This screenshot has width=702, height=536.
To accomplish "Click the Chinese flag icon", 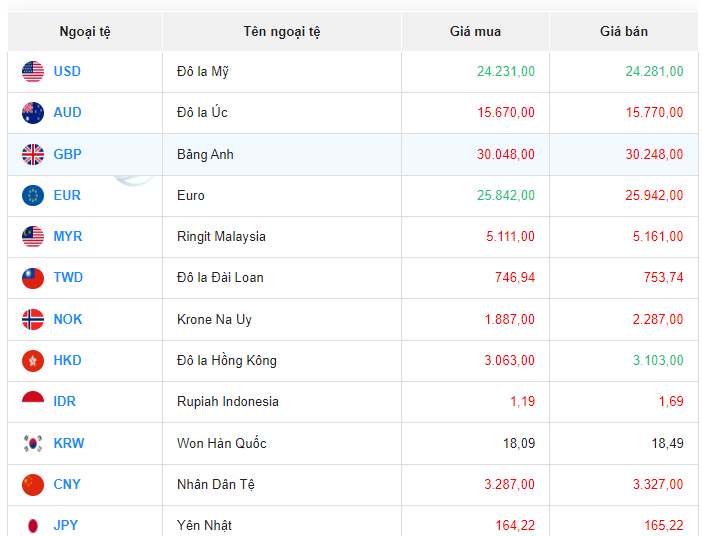I will (33, 485).
